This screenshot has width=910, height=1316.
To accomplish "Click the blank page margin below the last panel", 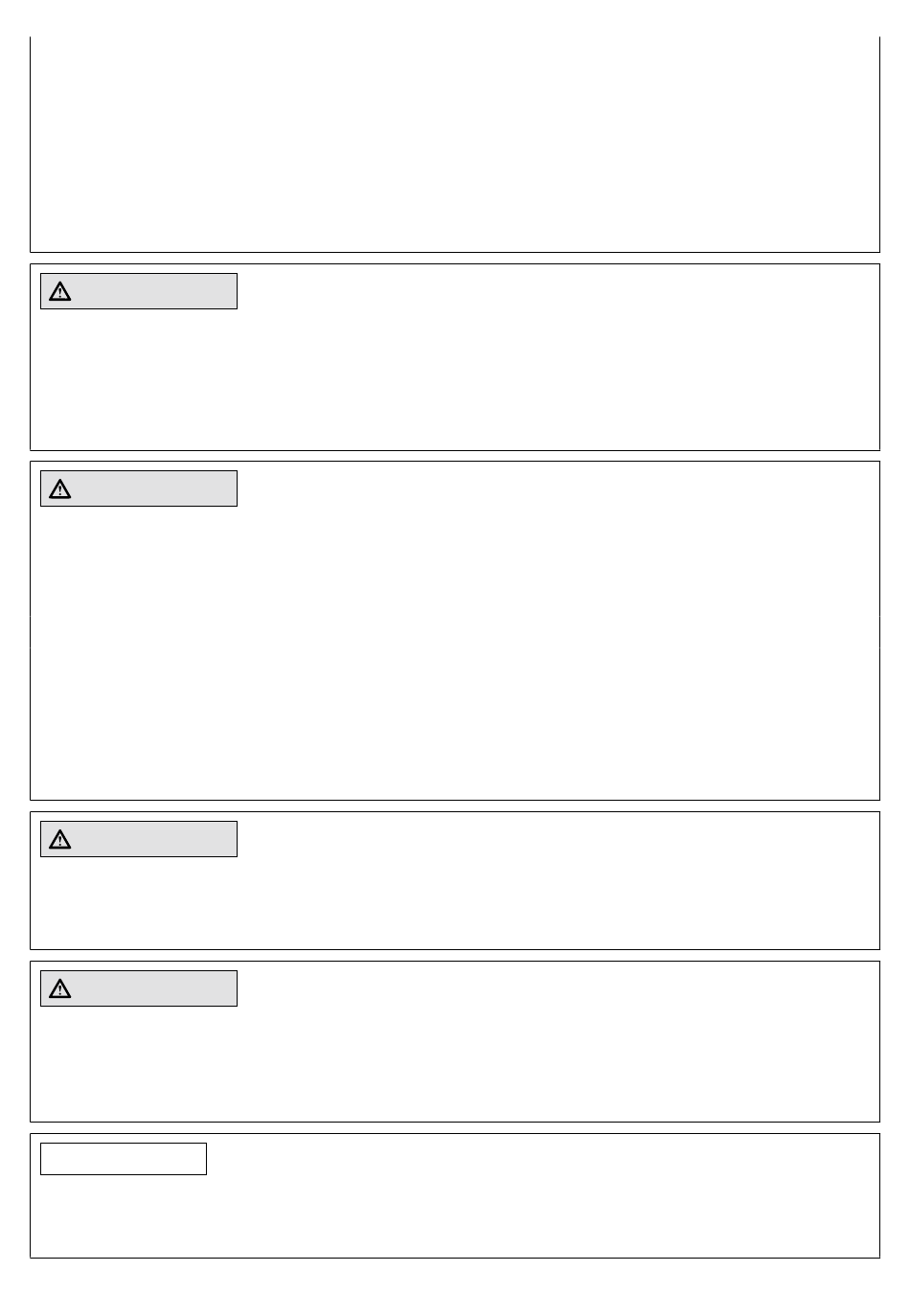I will click(455, 1287).
